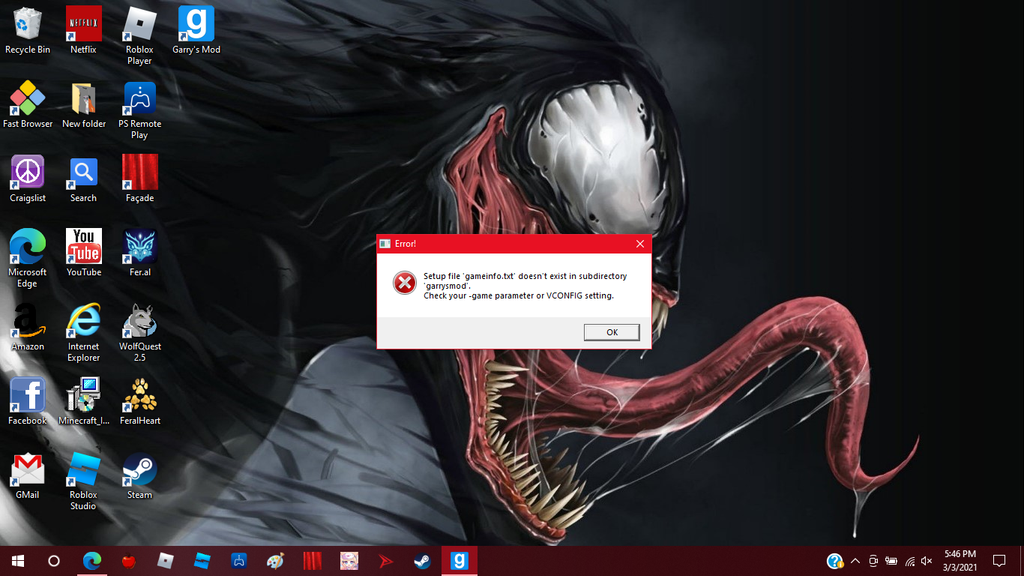Toggle the muted volume tray icon
Image resolution: width=1024 pixels, height=576 pixels.
point(926,561)
